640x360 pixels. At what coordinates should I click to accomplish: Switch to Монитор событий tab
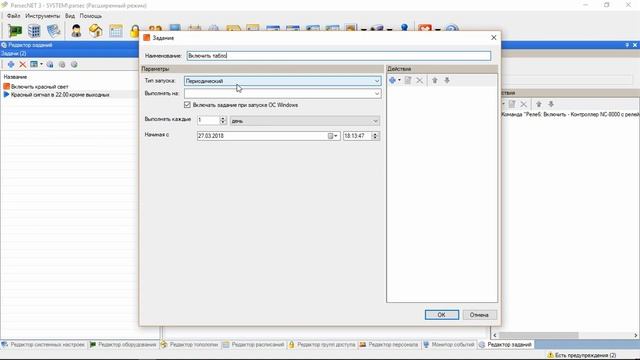click(449, 345)
